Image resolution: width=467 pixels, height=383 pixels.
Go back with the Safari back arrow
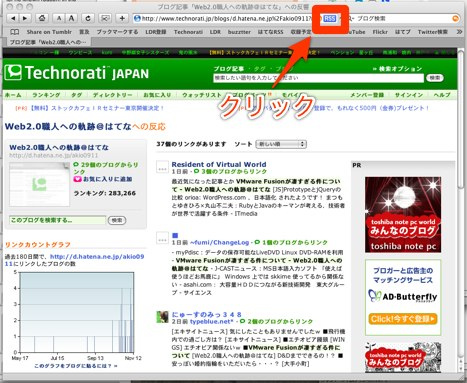[13, 18]
